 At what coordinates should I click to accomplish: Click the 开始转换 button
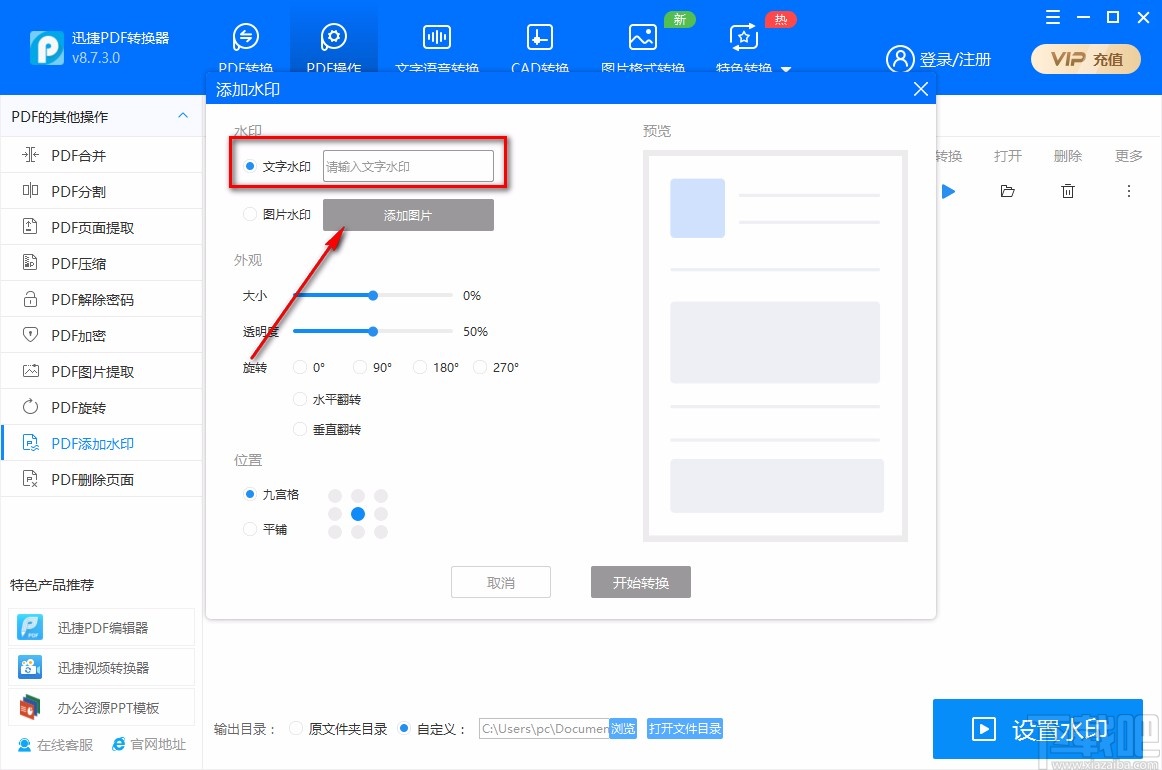pos(640,582)
